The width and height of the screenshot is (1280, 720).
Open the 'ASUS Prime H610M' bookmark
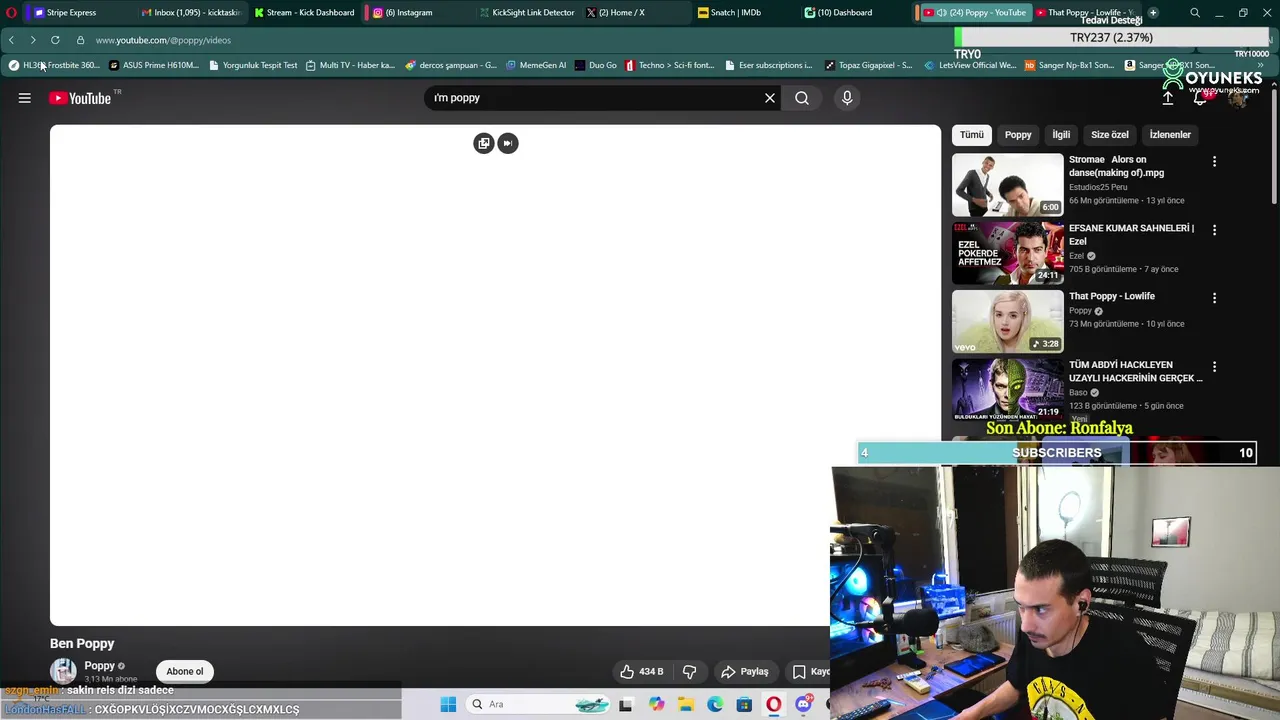tap(154, 65)
